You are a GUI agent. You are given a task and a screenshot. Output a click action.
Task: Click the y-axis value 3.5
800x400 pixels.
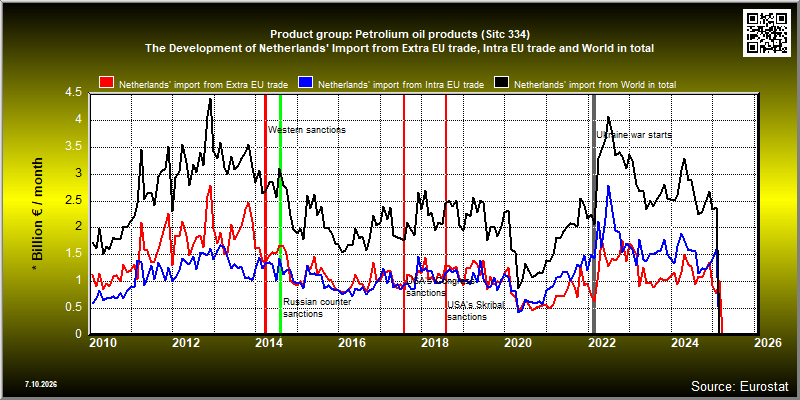[73, 147]
